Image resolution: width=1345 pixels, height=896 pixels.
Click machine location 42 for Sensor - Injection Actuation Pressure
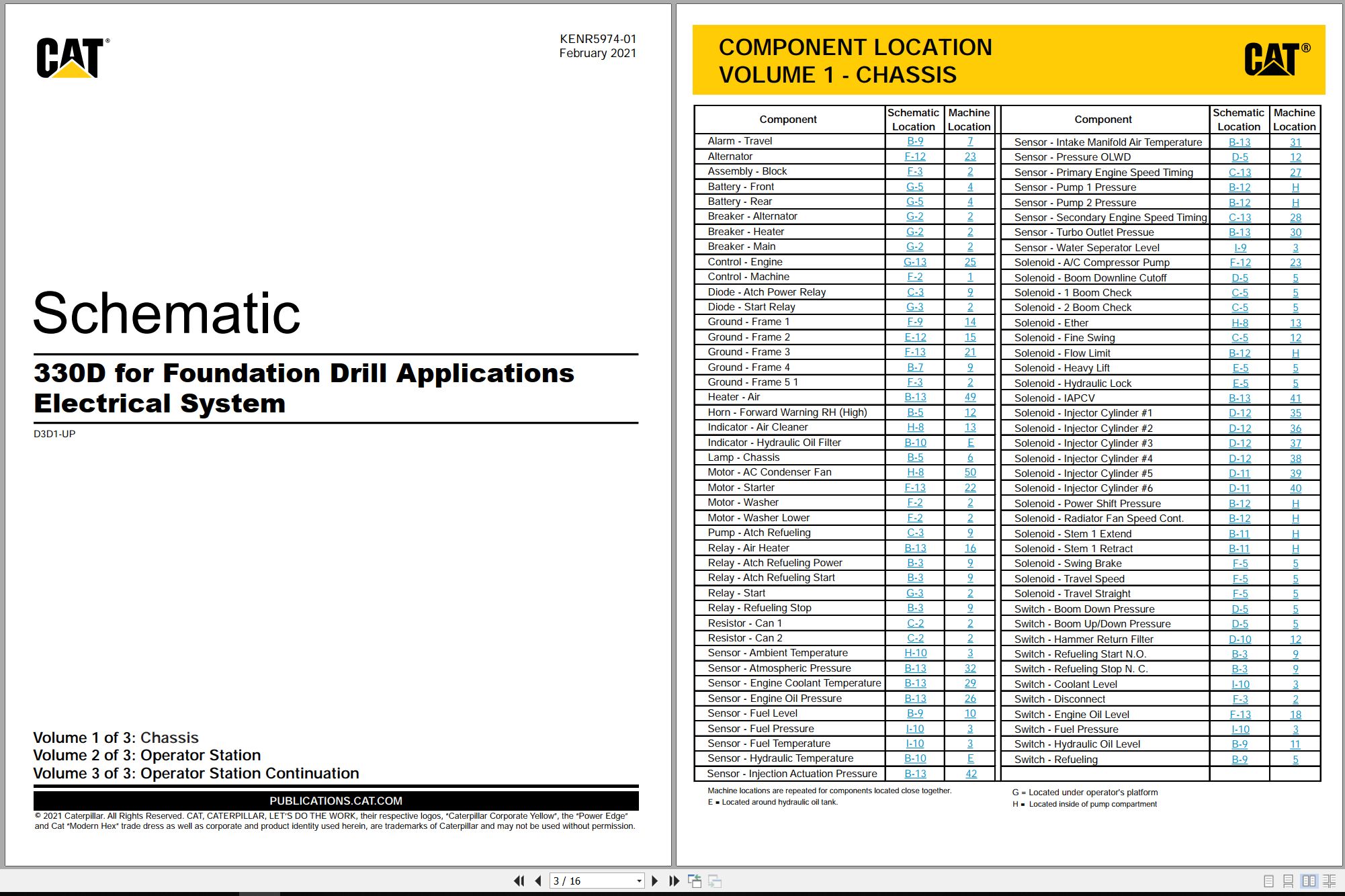[x=970, y=774]
